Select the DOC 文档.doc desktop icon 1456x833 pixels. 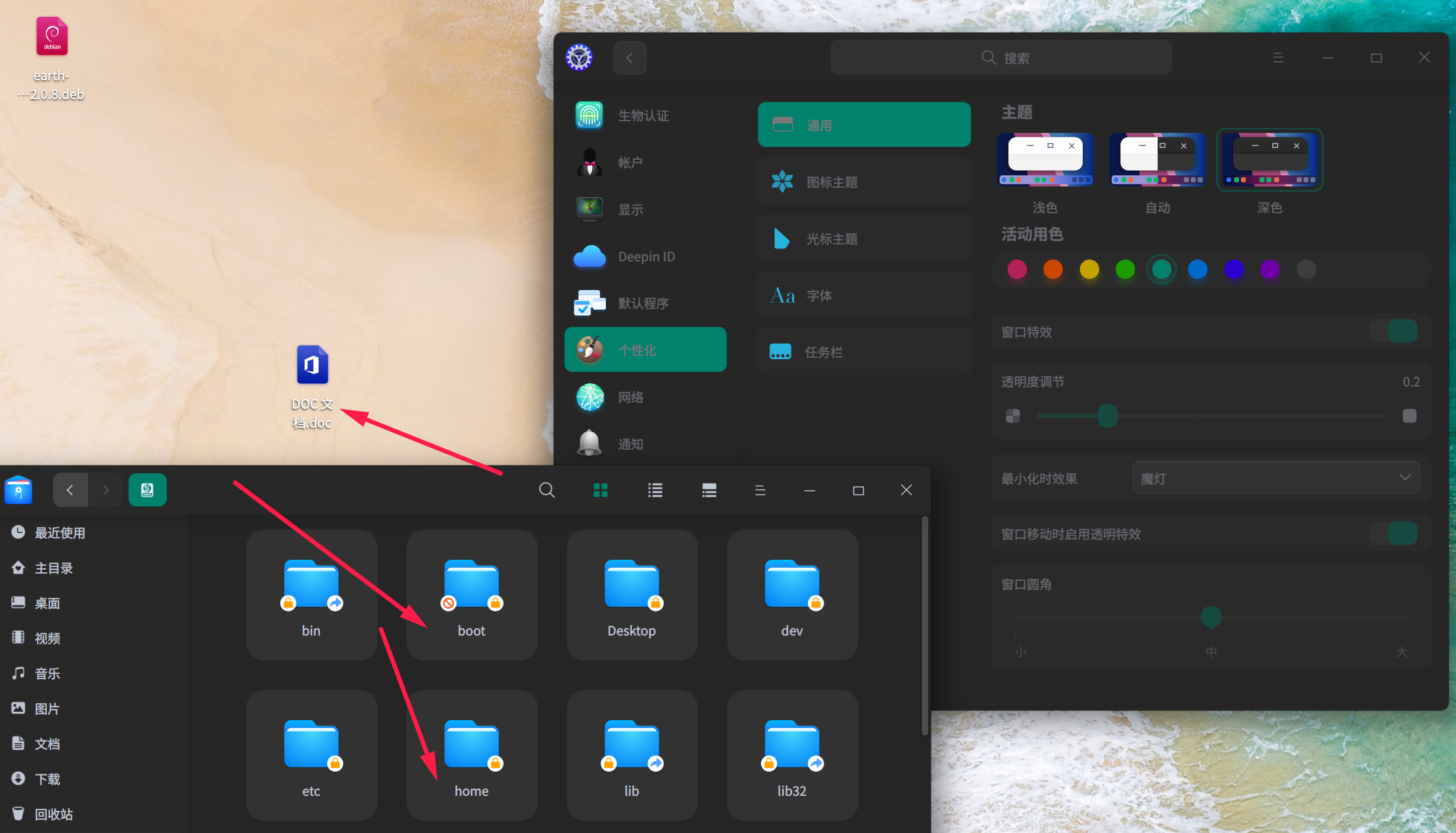pos(312,366)
